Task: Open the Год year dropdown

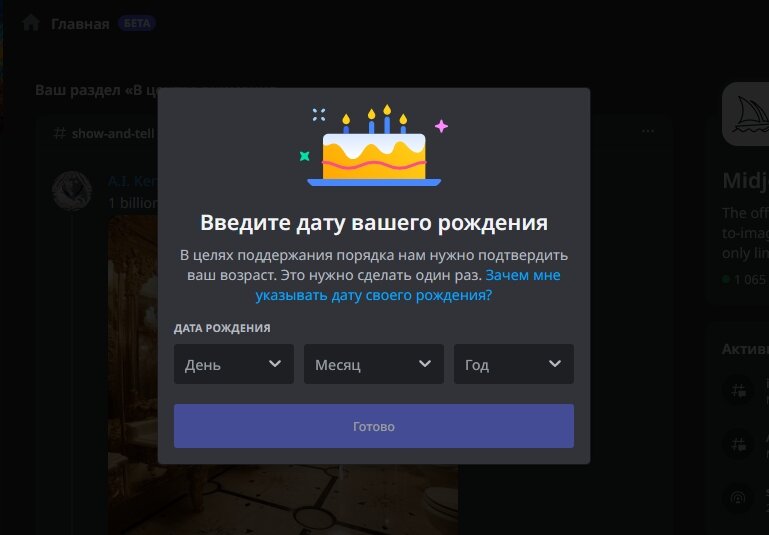Action: tap(513, 364)
